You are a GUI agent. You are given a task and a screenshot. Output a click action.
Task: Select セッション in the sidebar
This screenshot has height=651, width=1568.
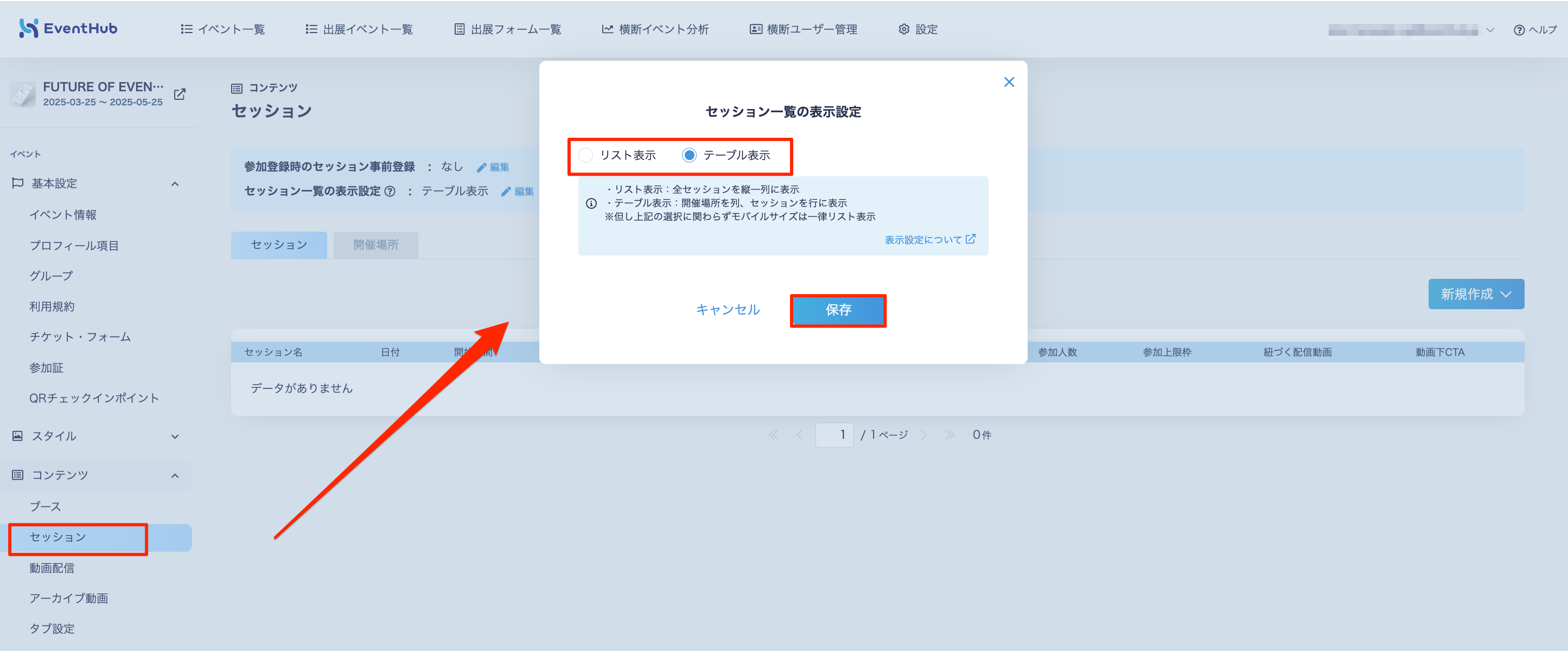click(x=96, y=538)
